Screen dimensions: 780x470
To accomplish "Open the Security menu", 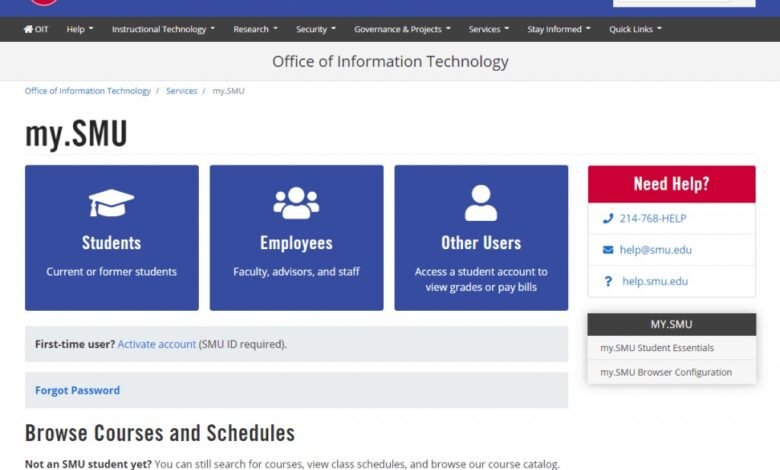I will (x=316, y=29).
